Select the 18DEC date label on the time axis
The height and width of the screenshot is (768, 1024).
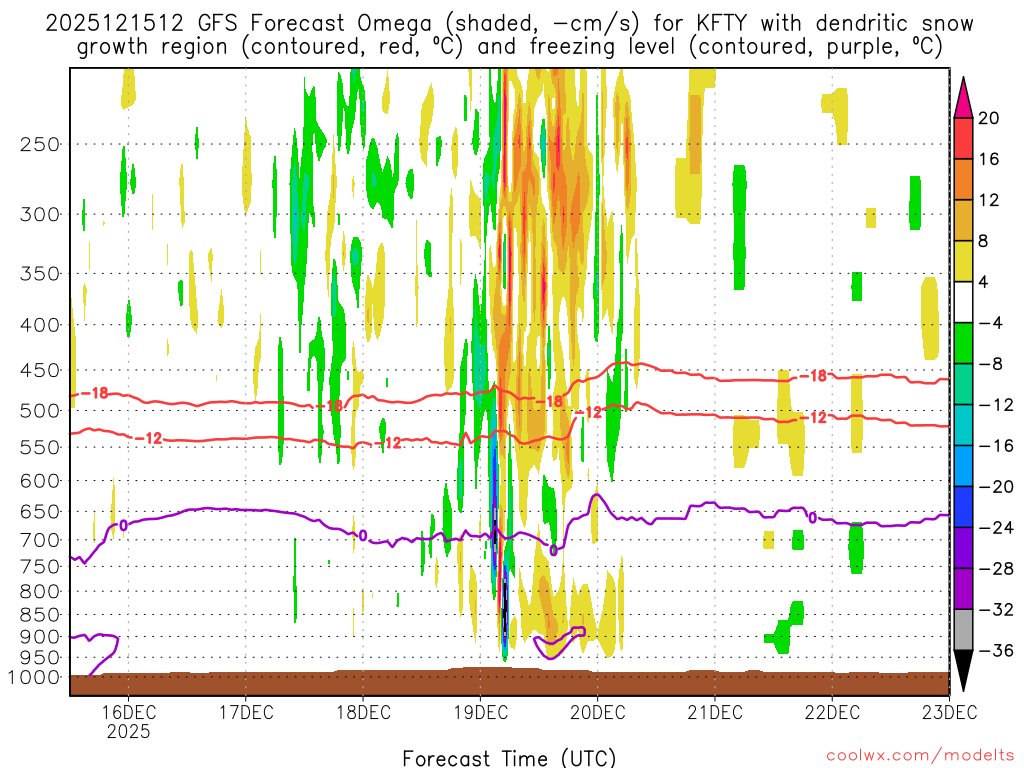(363, 712)
